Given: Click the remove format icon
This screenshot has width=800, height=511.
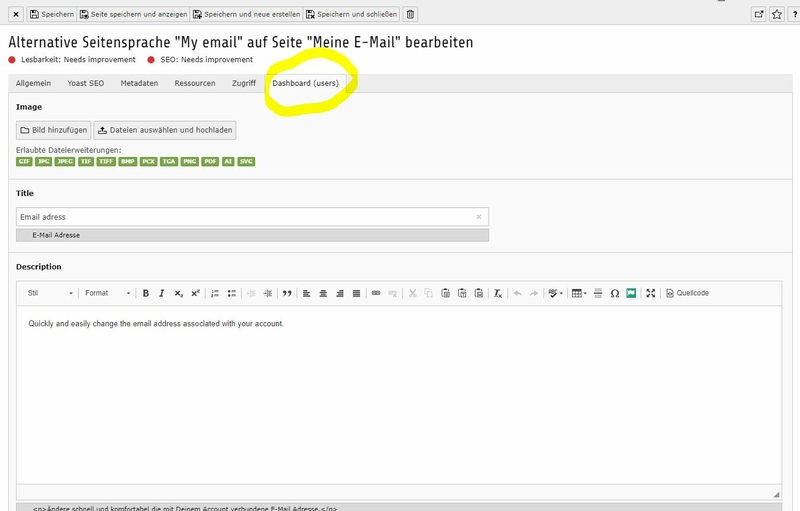Looking at the screenshot, I should [498, 293].
